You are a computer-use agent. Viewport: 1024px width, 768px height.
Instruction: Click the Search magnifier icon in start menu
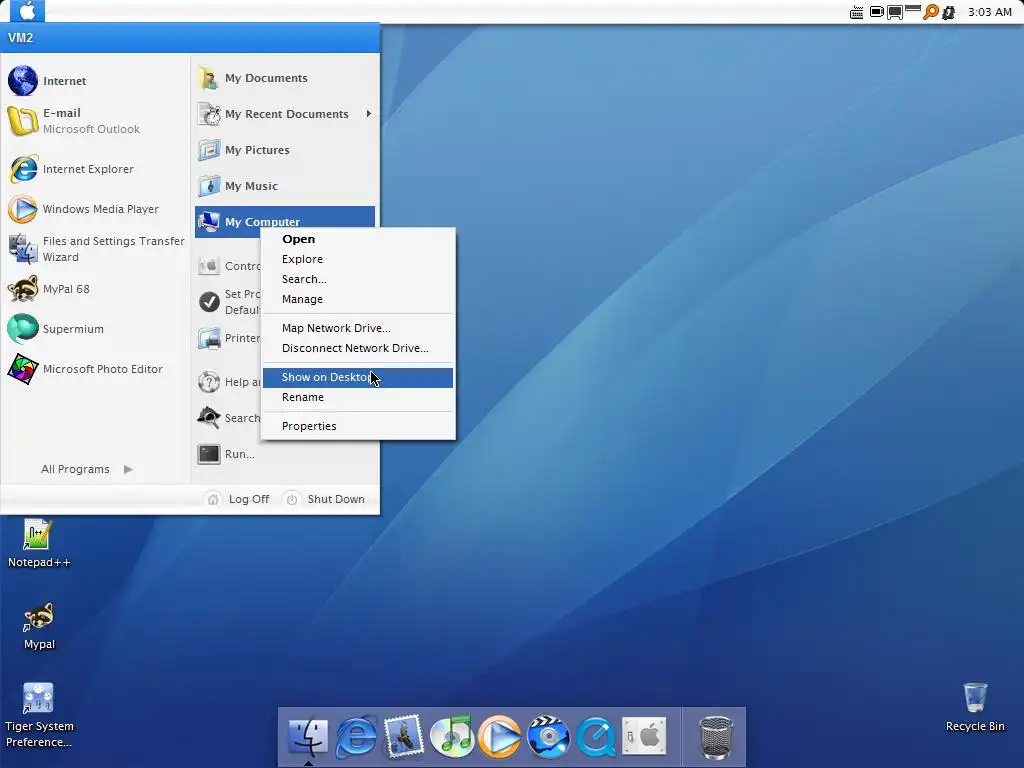pyautogui.click(x=209, y=418)
